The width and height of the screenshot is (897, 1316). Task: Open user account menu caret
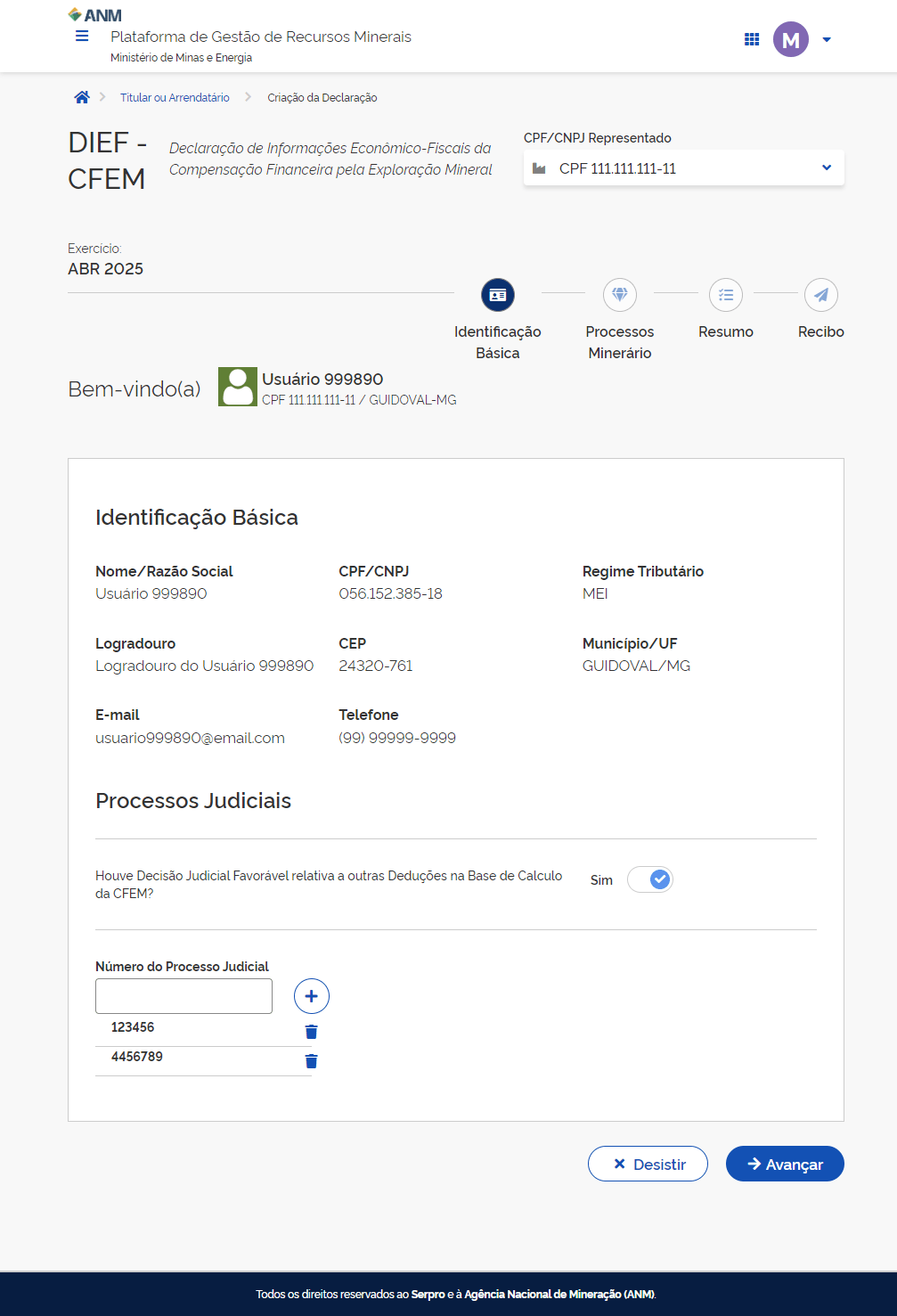(827, 39)
